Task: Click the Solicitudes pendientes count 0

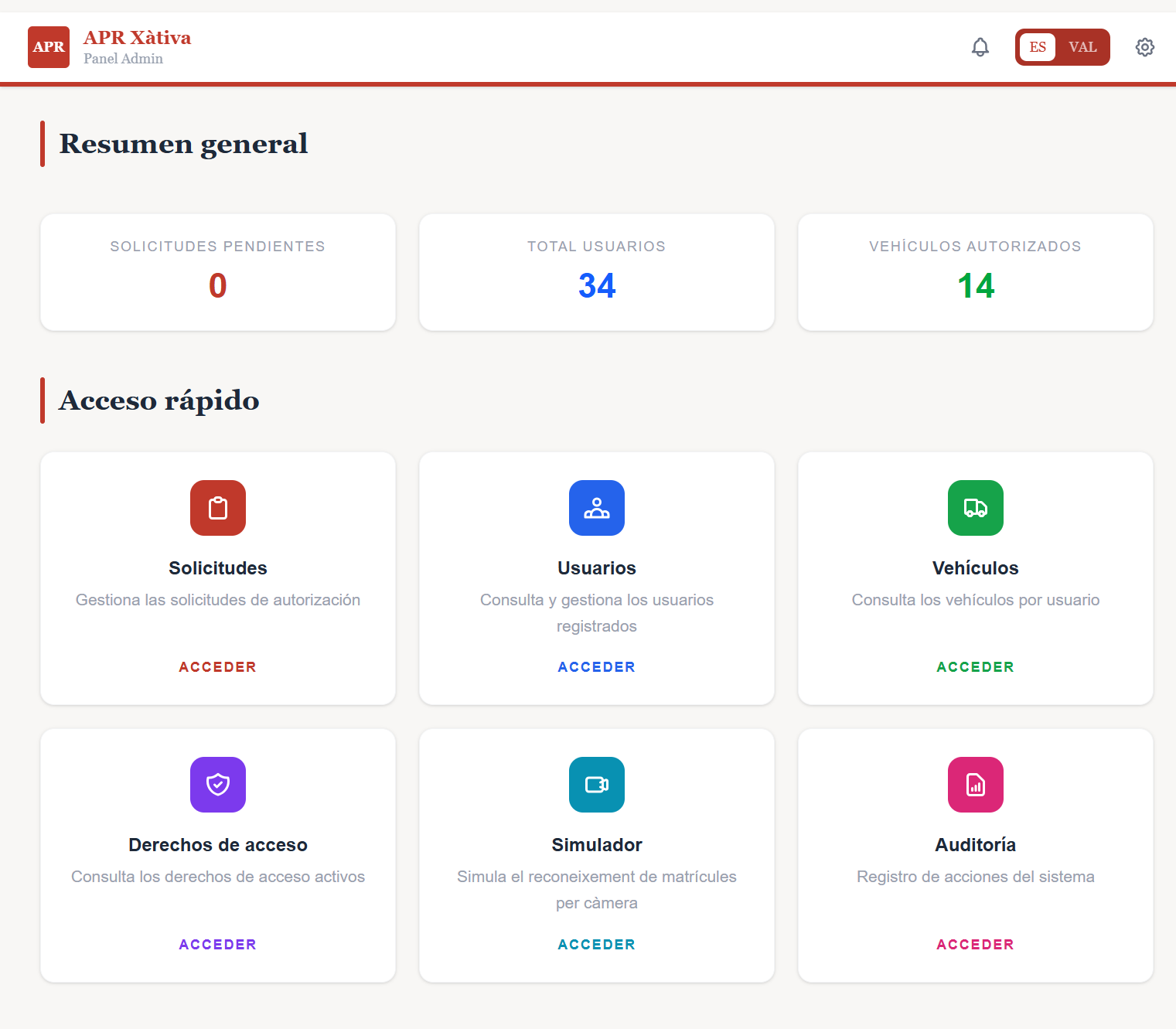Action: [218, 286]
